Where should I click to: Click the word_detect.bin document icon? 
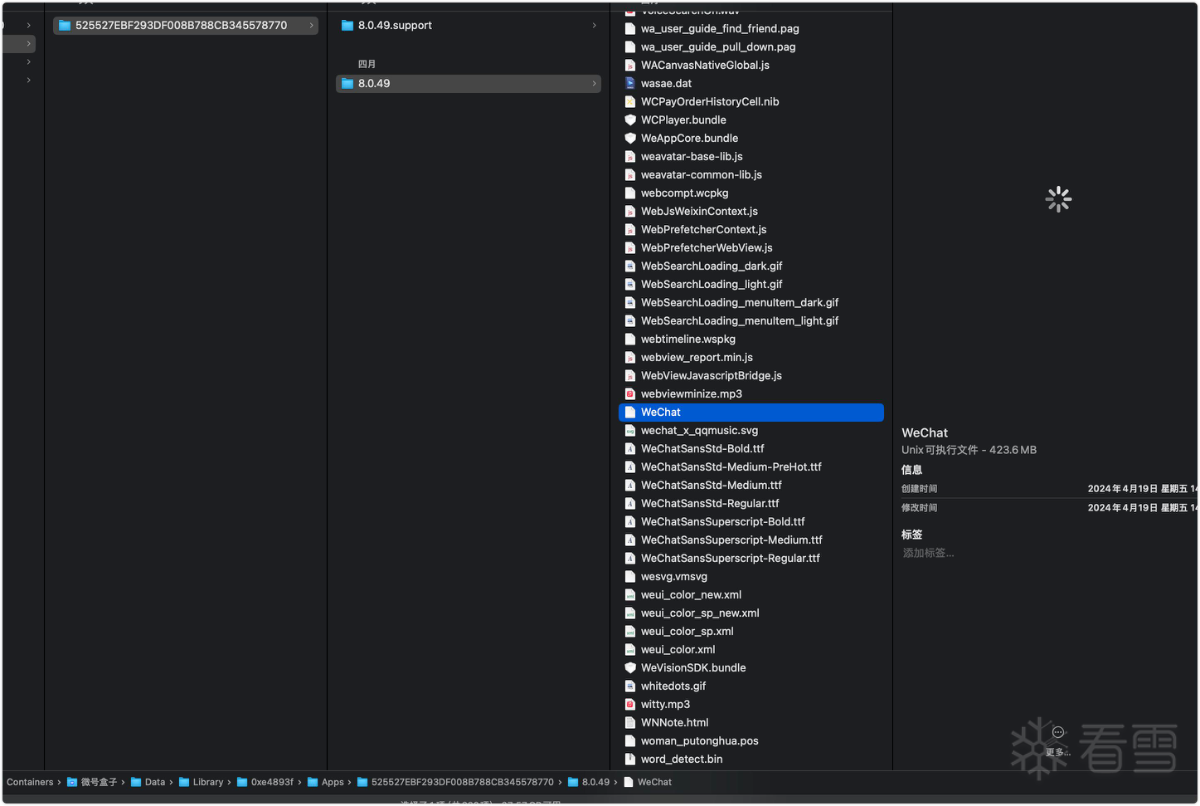(x=630, y=759)
